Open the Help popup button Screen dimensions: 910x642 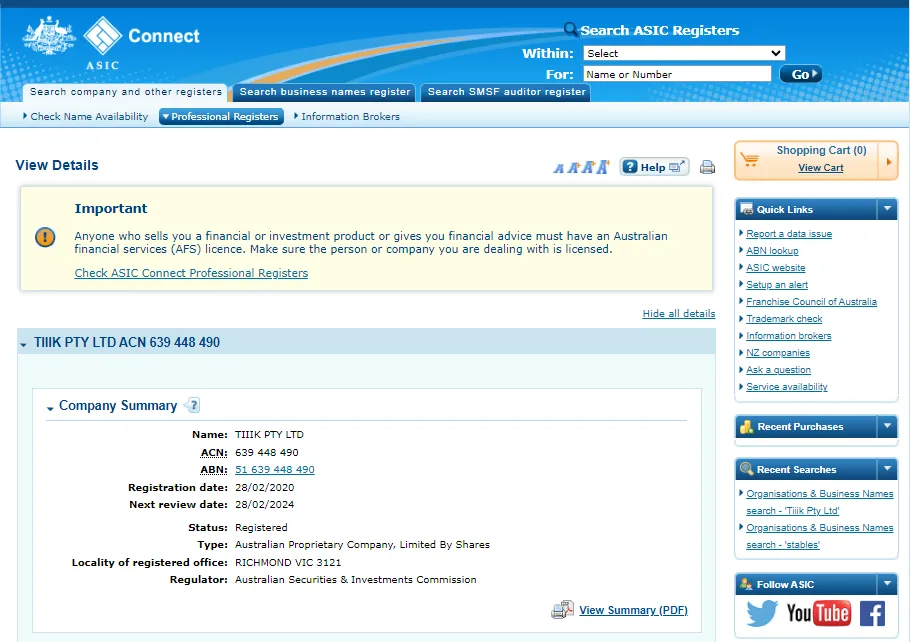coord(654,167)
